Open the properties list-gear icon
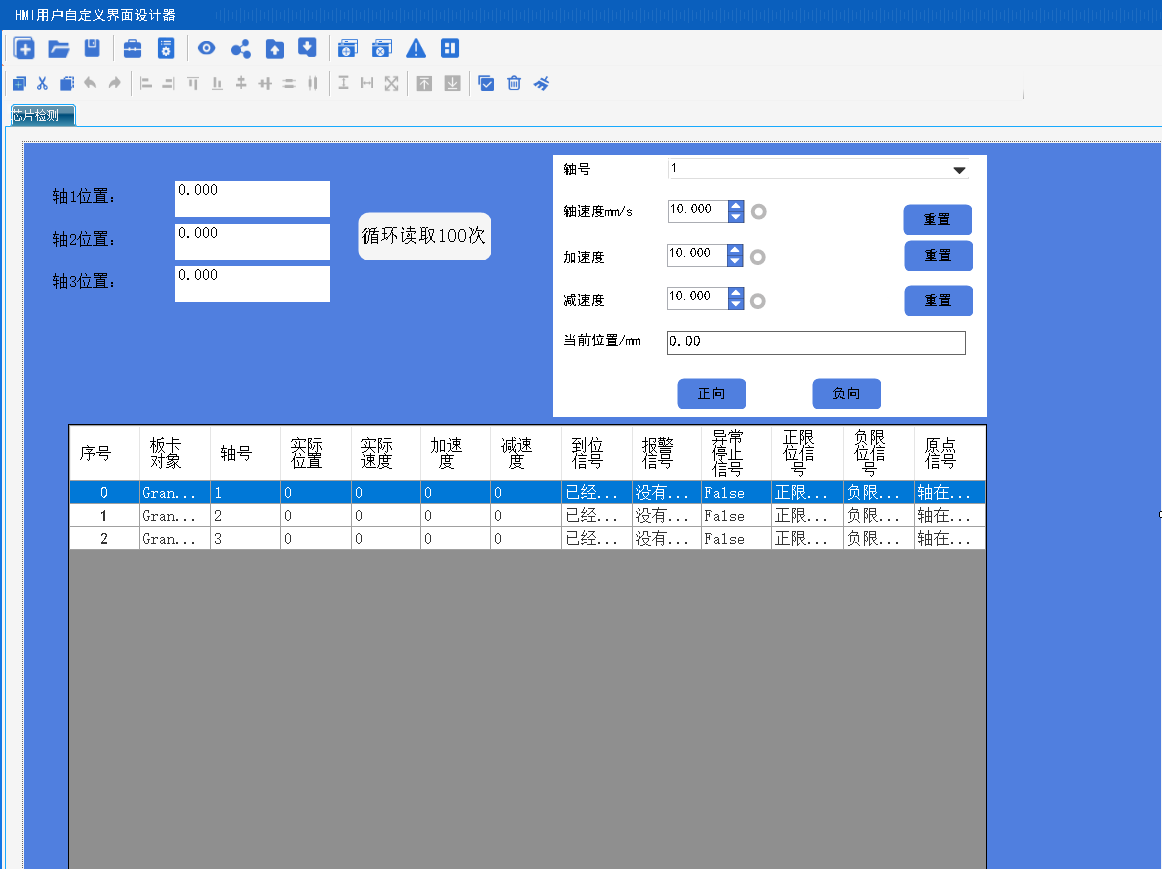Viewport: 1162px width, 869px height. tap(166, 49)
